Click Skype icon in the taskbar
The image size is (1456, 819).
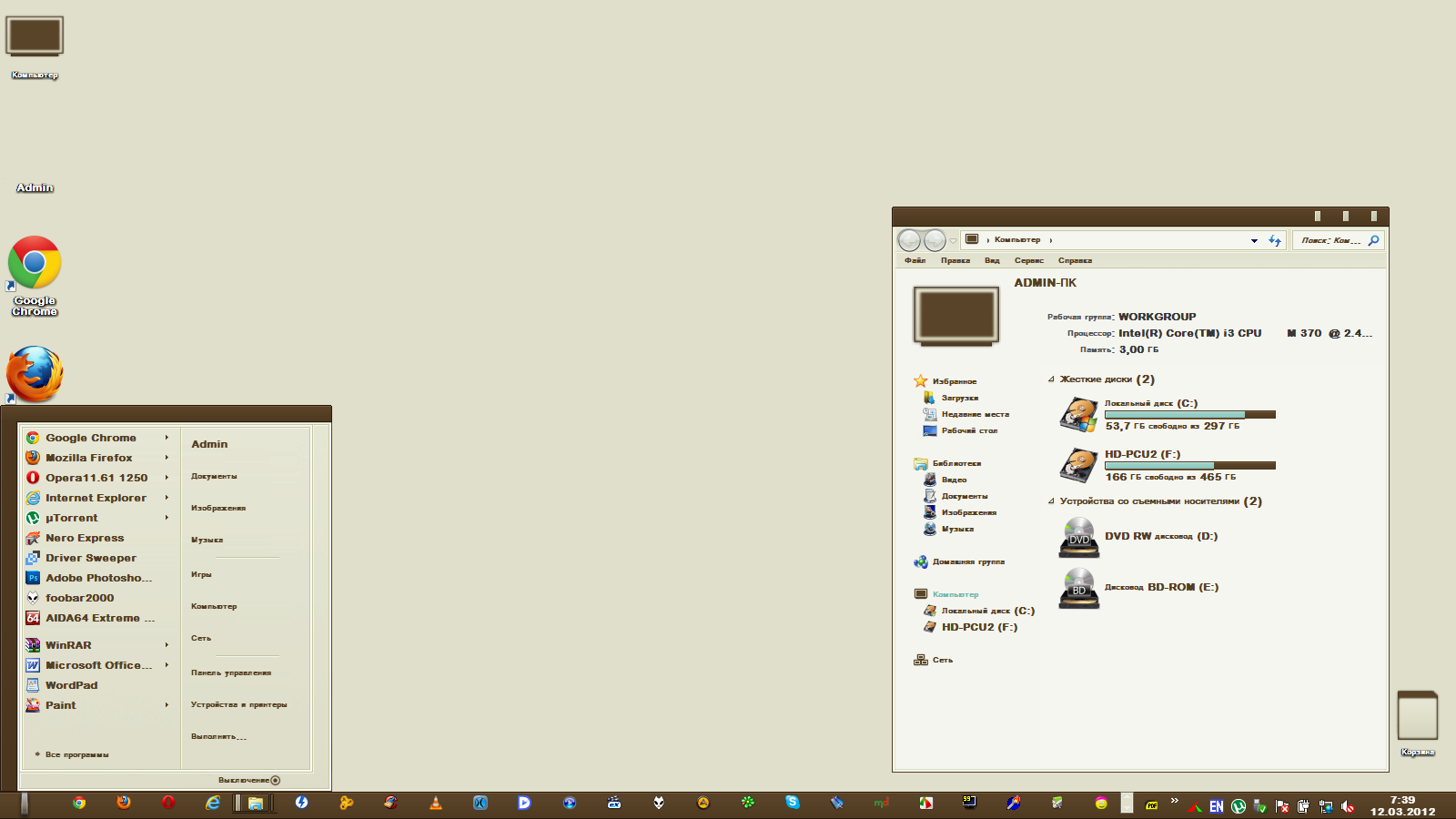click(793, 803)
